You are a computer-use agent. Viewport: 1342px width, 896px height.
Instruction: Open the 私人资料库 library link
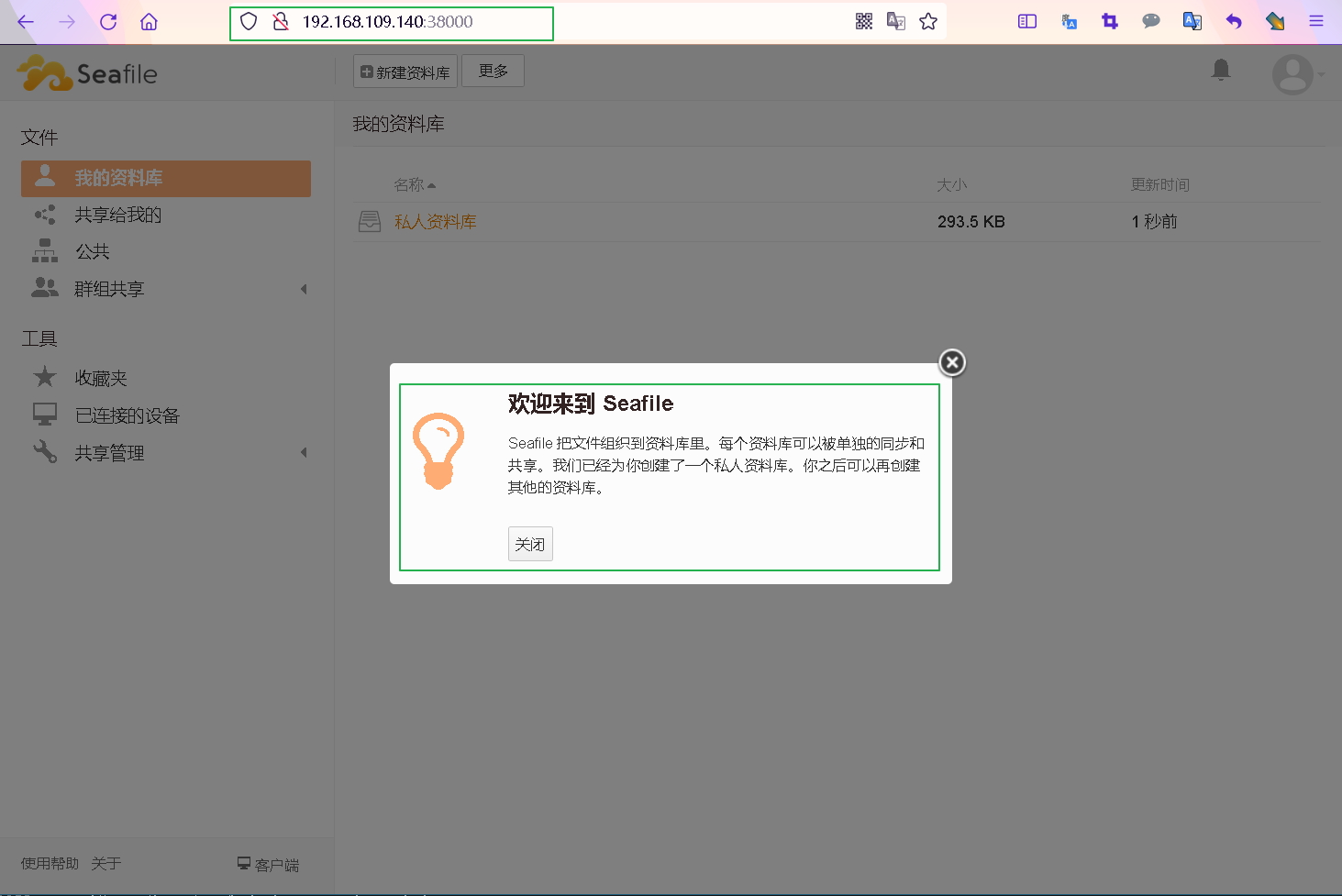[x=436, y=222]
